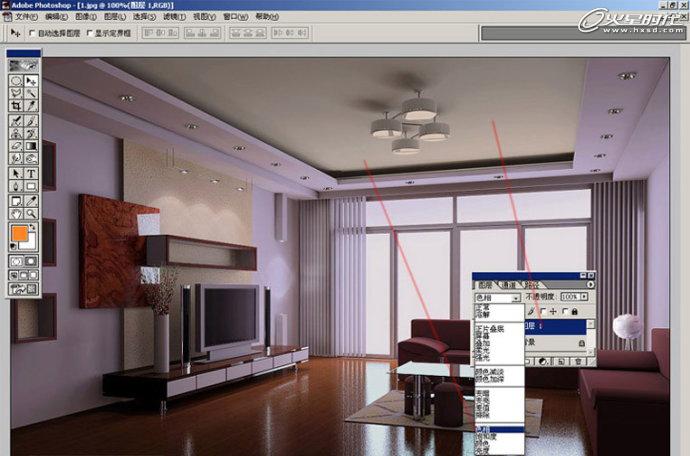Select the Path Component Selection tool
This screenshot has width=690, height=456.
[x=16, y=173]
